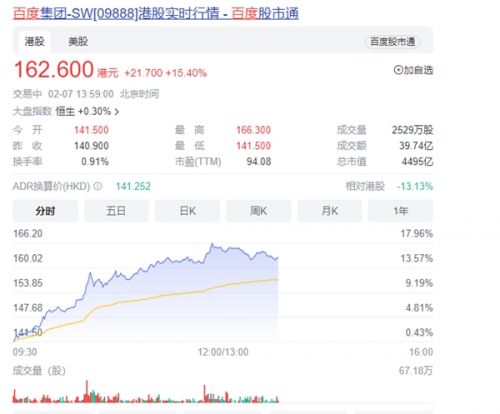The width and height of the screenshot is (500, 414).
Task: Expand the Hang Seng index chevron arrow
Action: coord(116,112)
